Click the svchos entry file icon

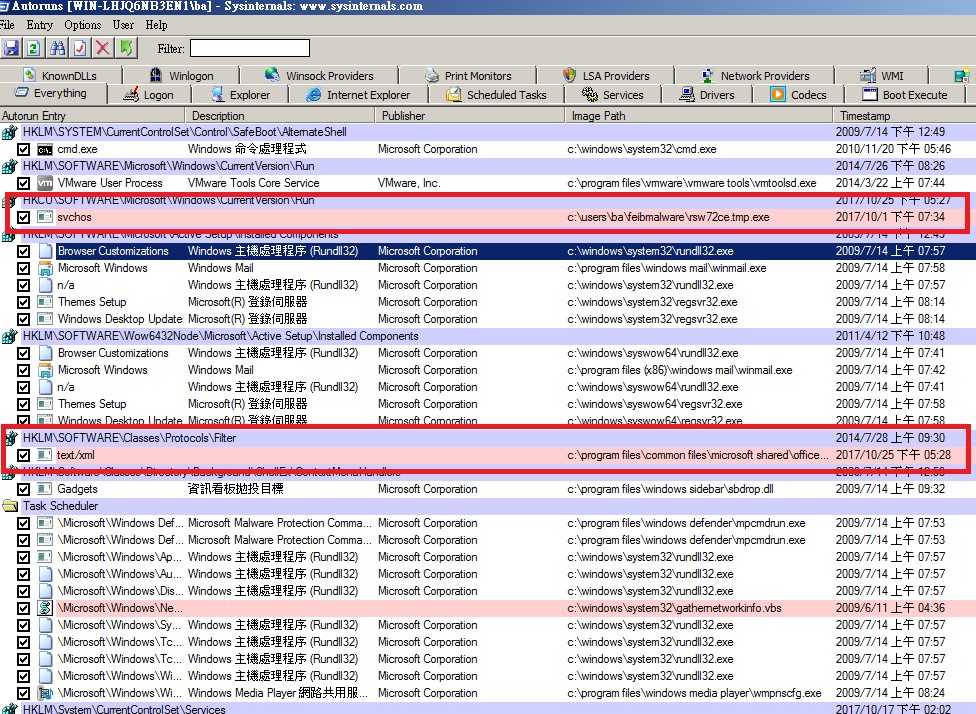click(x=45, y=217)
